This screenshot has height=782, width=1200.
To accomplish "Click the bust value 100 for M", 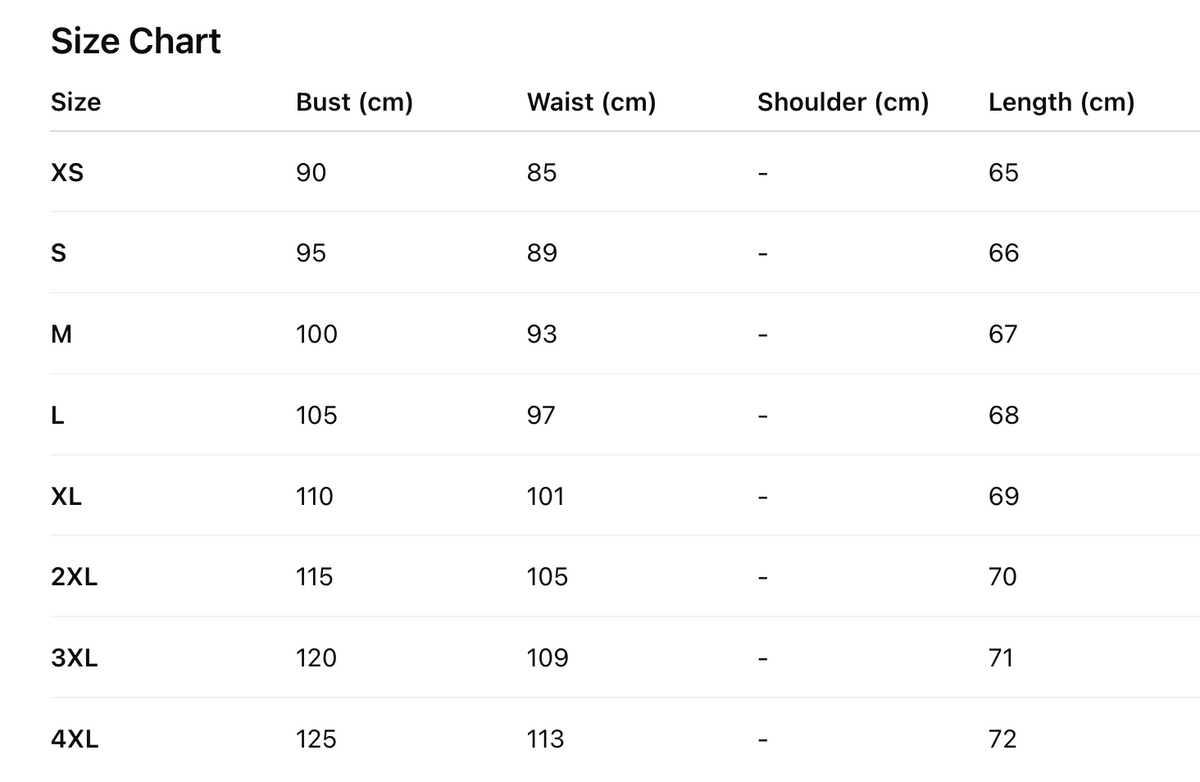I will 317,335.
